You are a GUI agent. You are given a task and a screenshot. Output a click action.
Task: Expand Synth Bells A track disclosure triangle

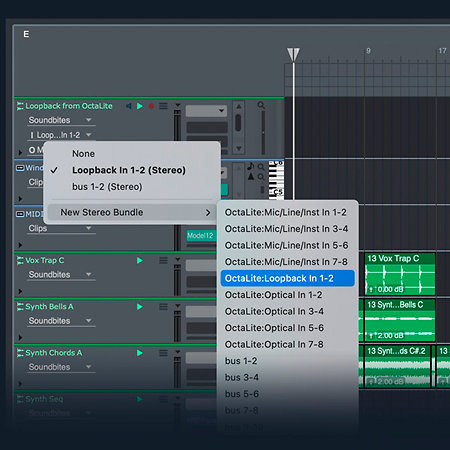pos(20,338)
